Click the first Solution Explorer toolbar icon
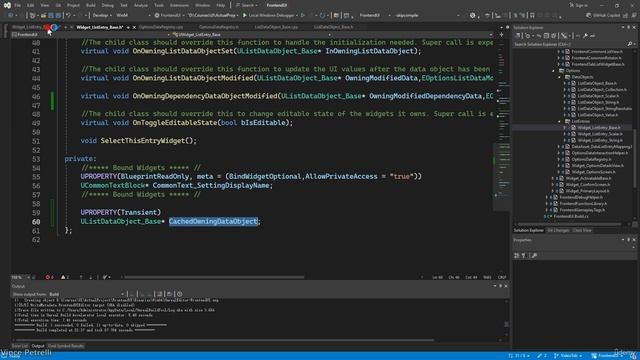Viewport: 640px width, 360px height. click(518, 36)
